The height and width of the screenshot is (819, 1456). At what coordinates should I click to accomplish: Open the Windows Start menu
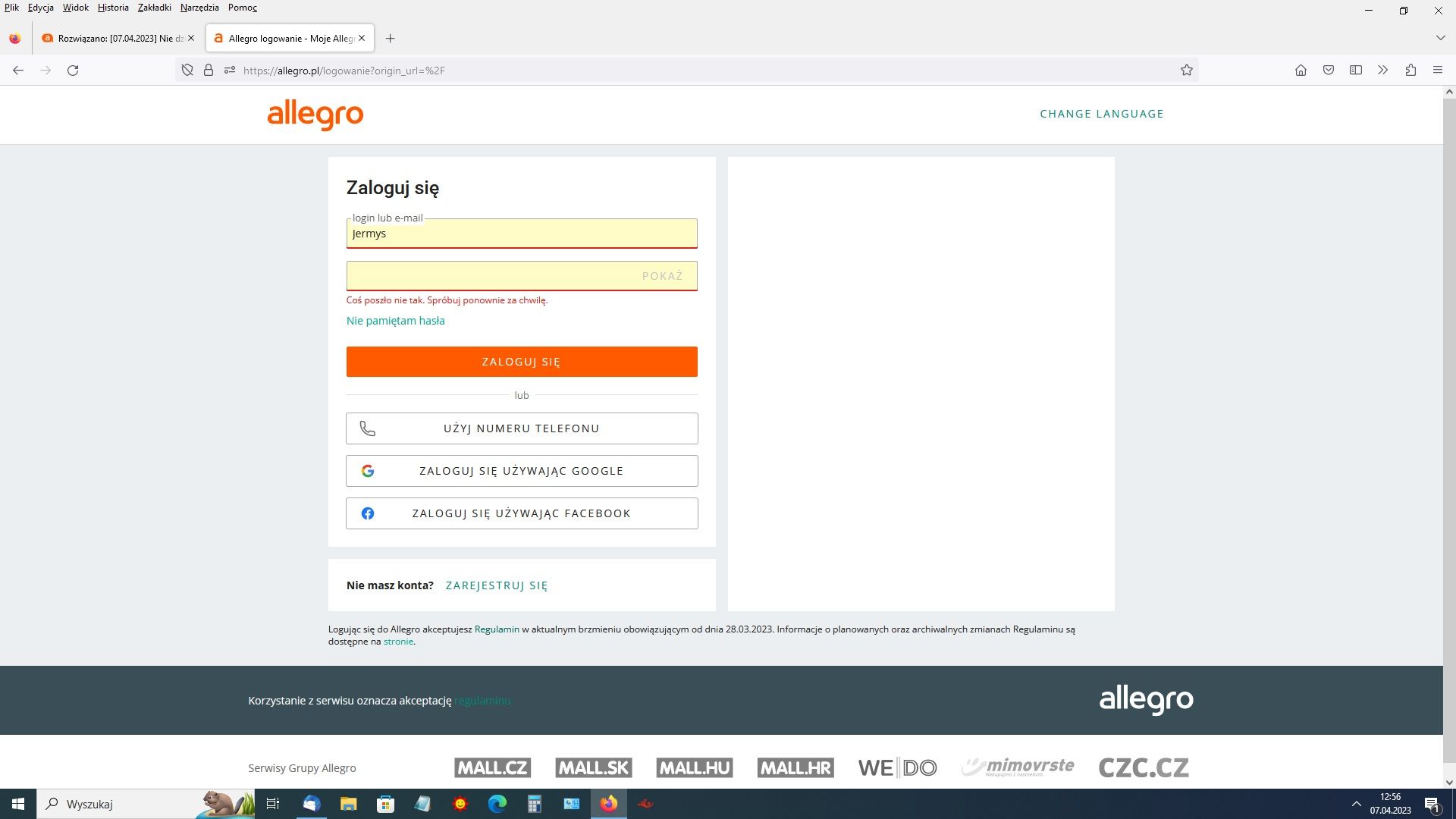pos(18,804)
